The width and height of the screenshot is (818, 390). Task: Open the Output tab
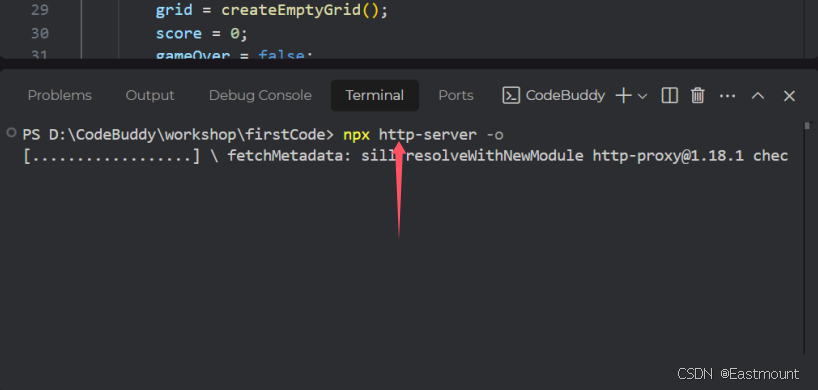150,95
